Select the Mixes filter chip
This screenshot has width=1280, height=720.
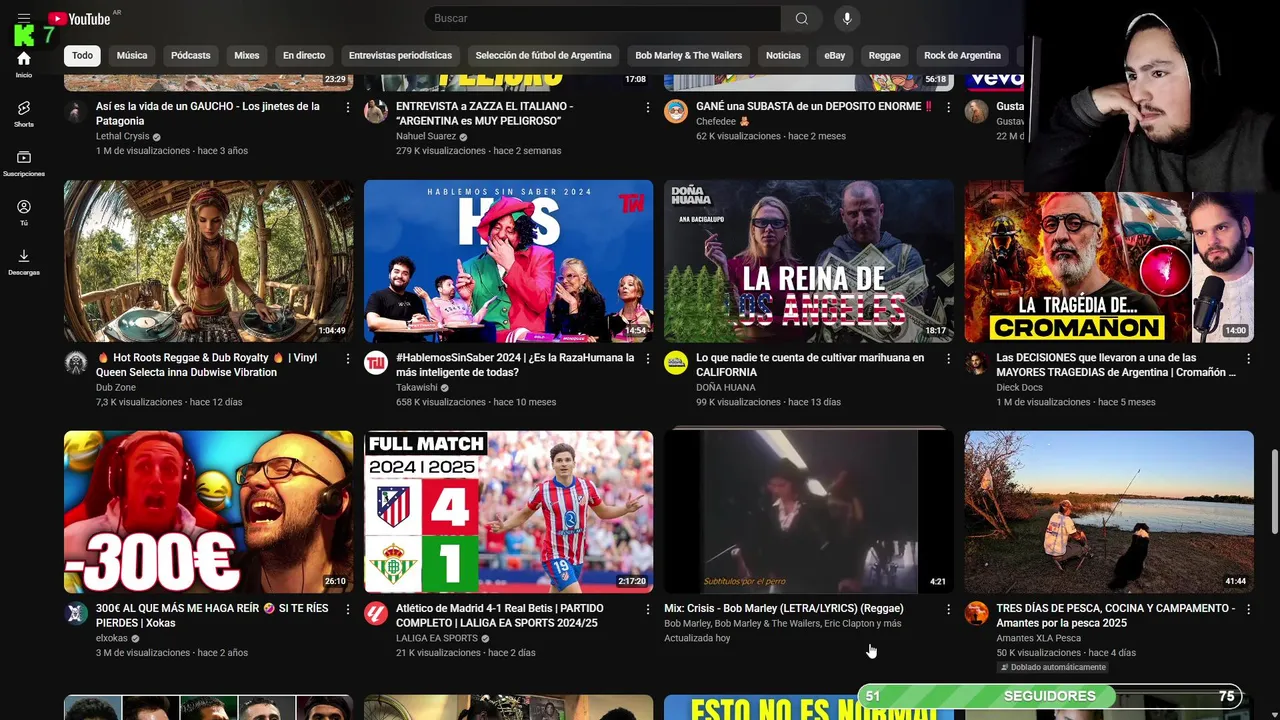point(247,56)
